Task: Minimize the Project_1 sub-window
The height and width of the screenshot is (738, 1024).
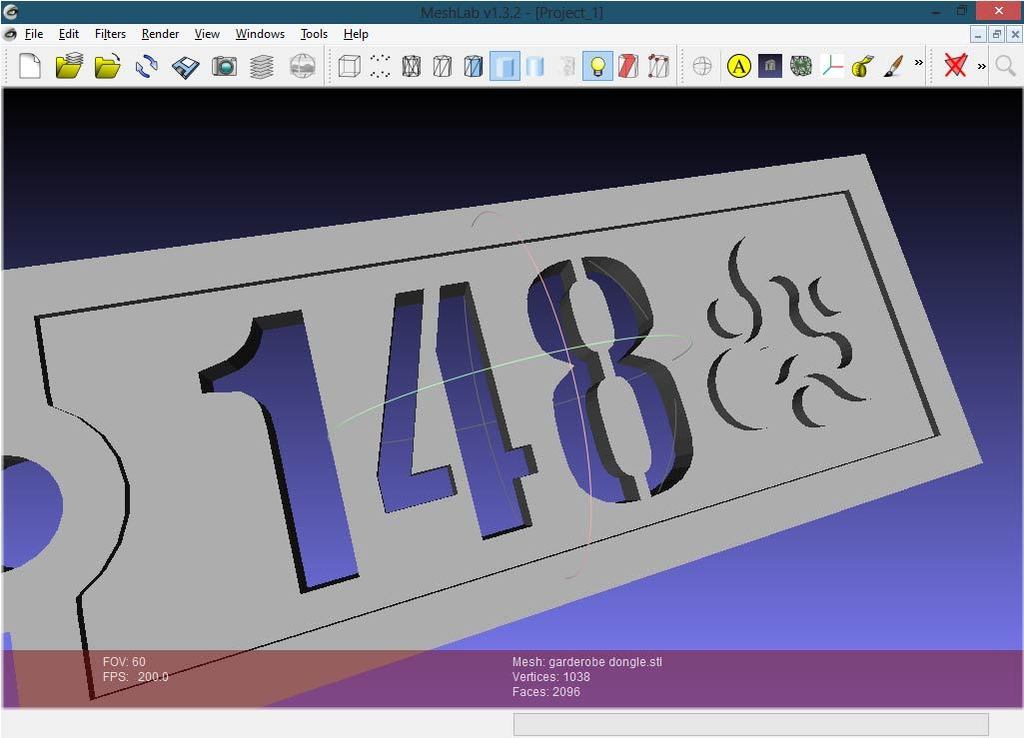Action: pyautogui.click(x=978, y=35)
